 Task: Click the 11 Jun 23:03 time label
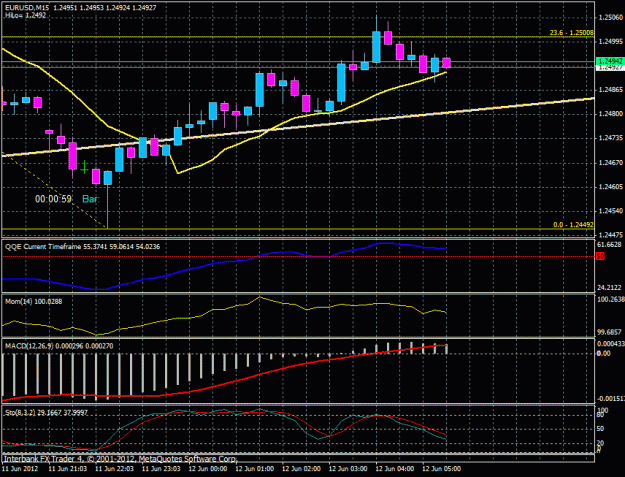coord(161,469)
